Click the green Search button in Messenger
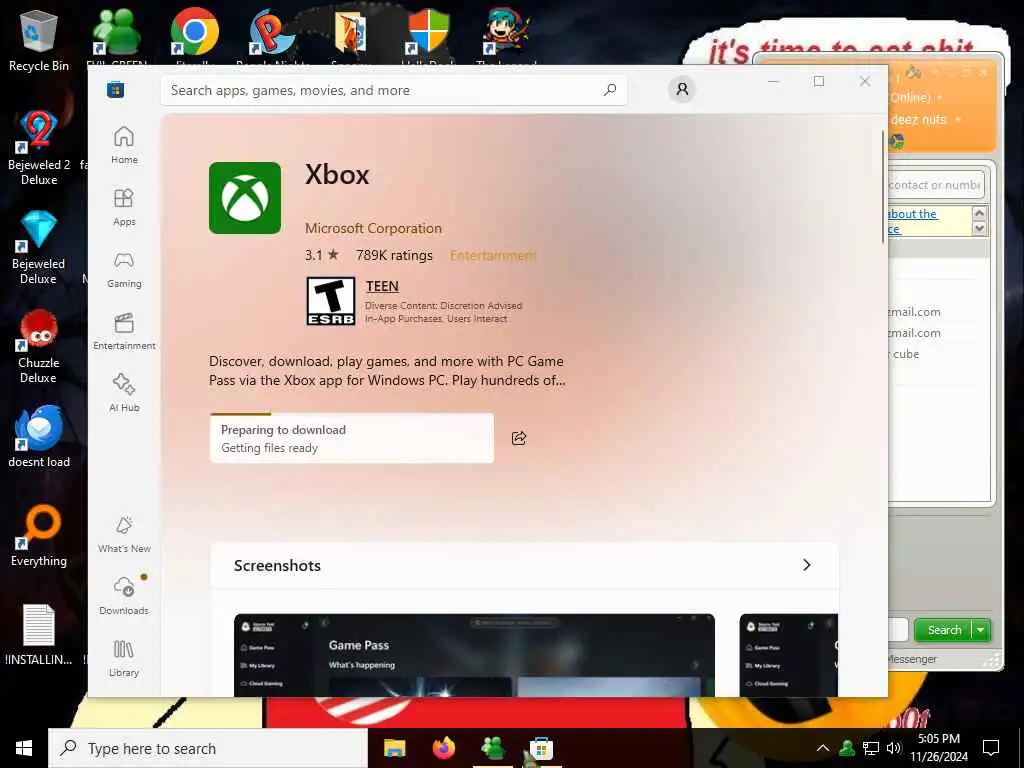Viewport: 1024px width, 768px height. (x=944, y=630)
